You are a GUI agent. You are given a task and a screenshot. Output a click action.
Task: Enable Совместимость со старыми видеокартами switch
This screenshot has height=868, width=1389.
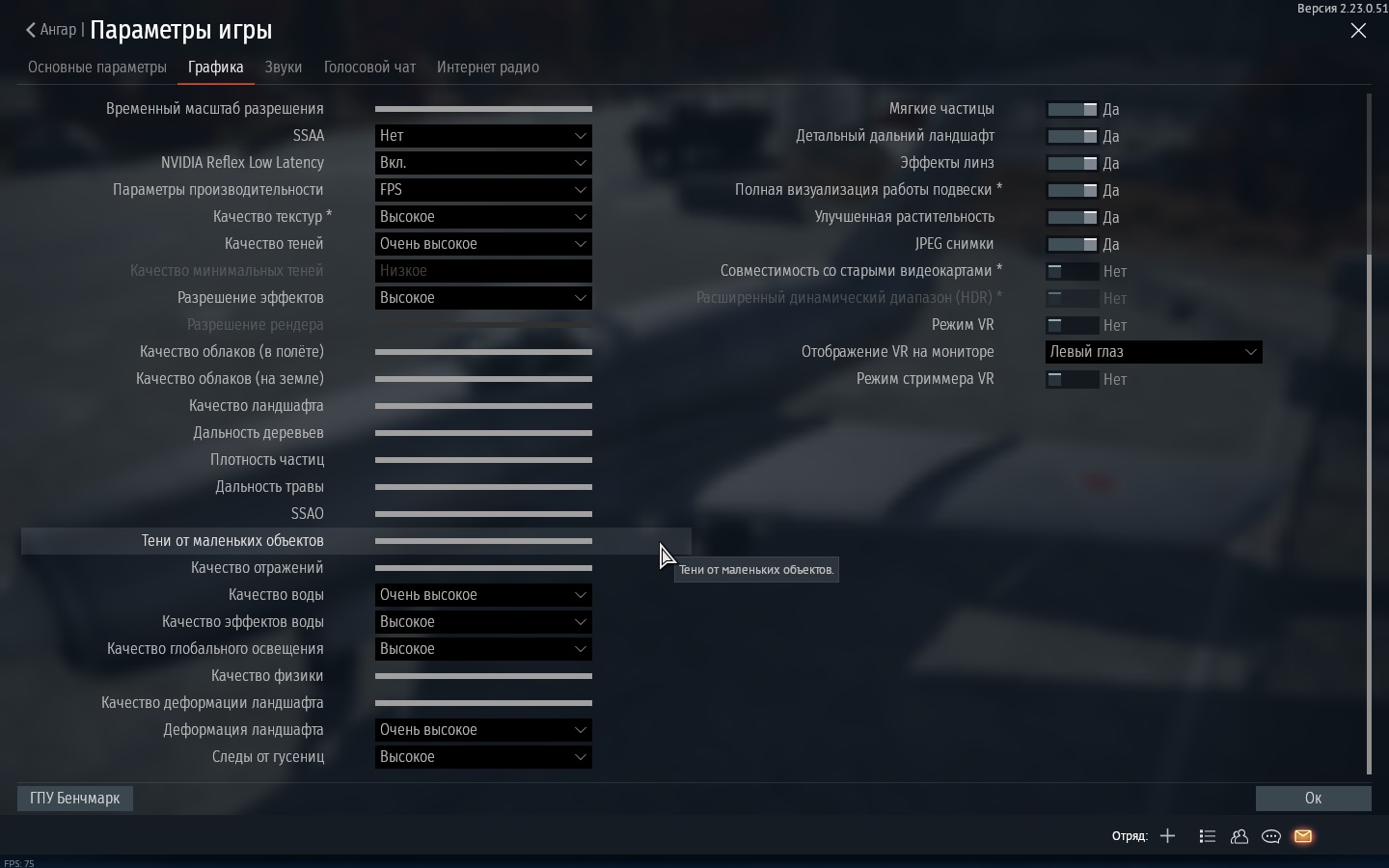tap(1073, 271)
